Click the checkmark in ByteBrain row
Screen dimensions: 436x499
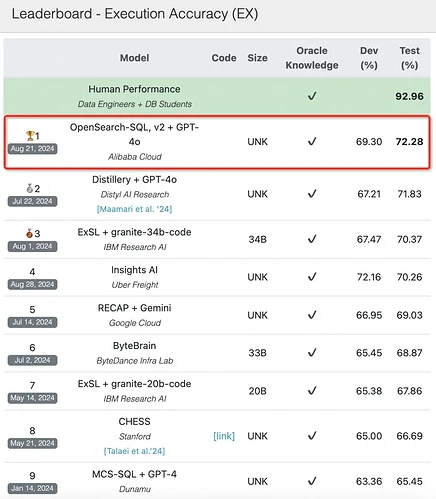click(x=312, y=352)
